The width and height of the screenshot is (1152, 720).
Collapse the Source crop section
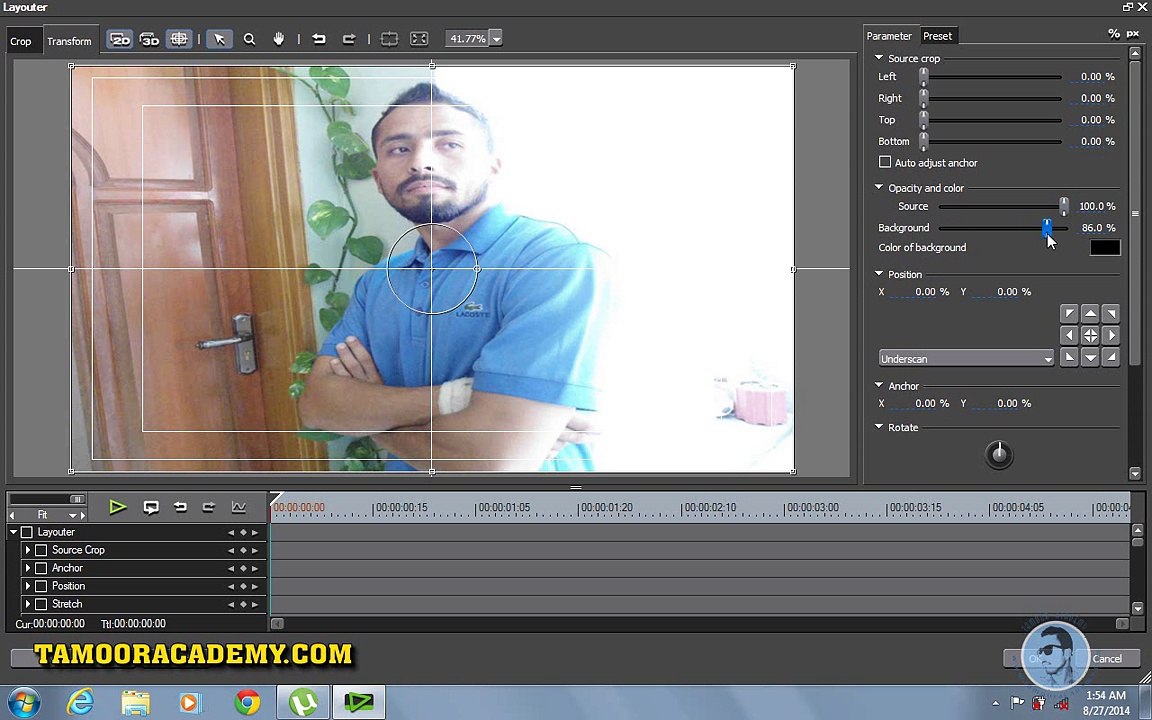[x=879, y=57]
